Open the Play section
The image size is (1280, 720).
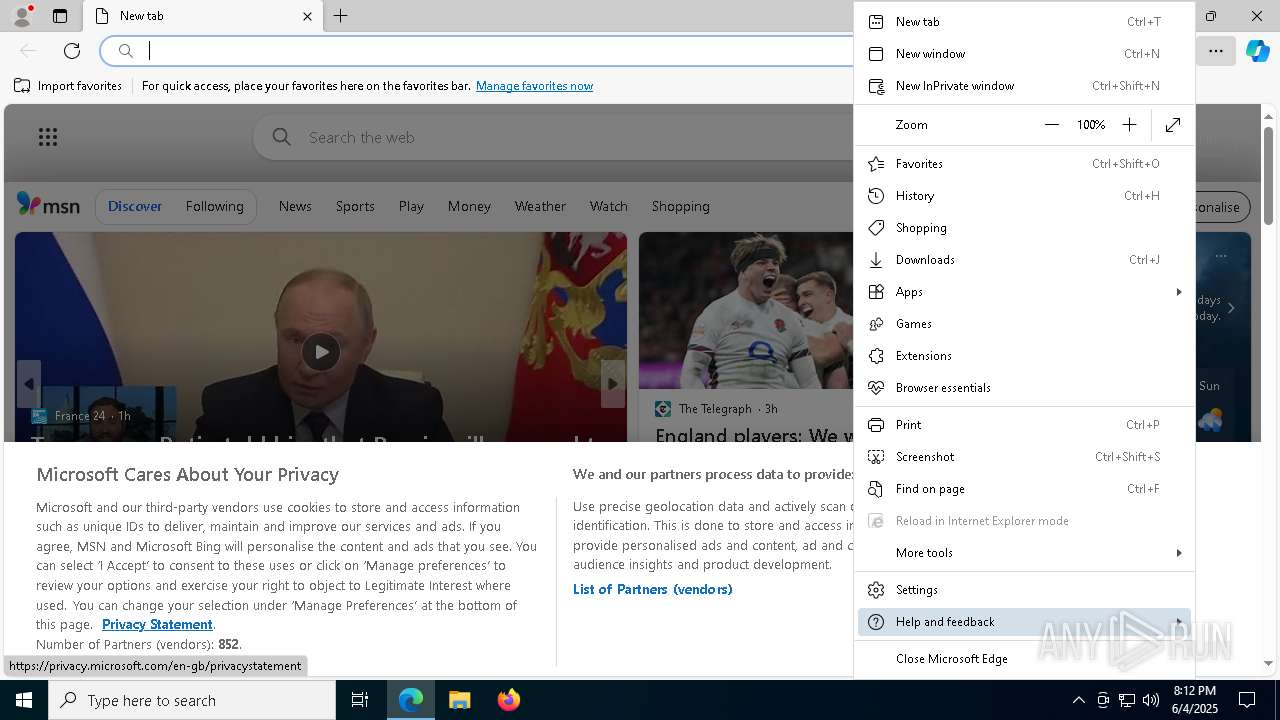pyautogui.click(x=411, y=206)
